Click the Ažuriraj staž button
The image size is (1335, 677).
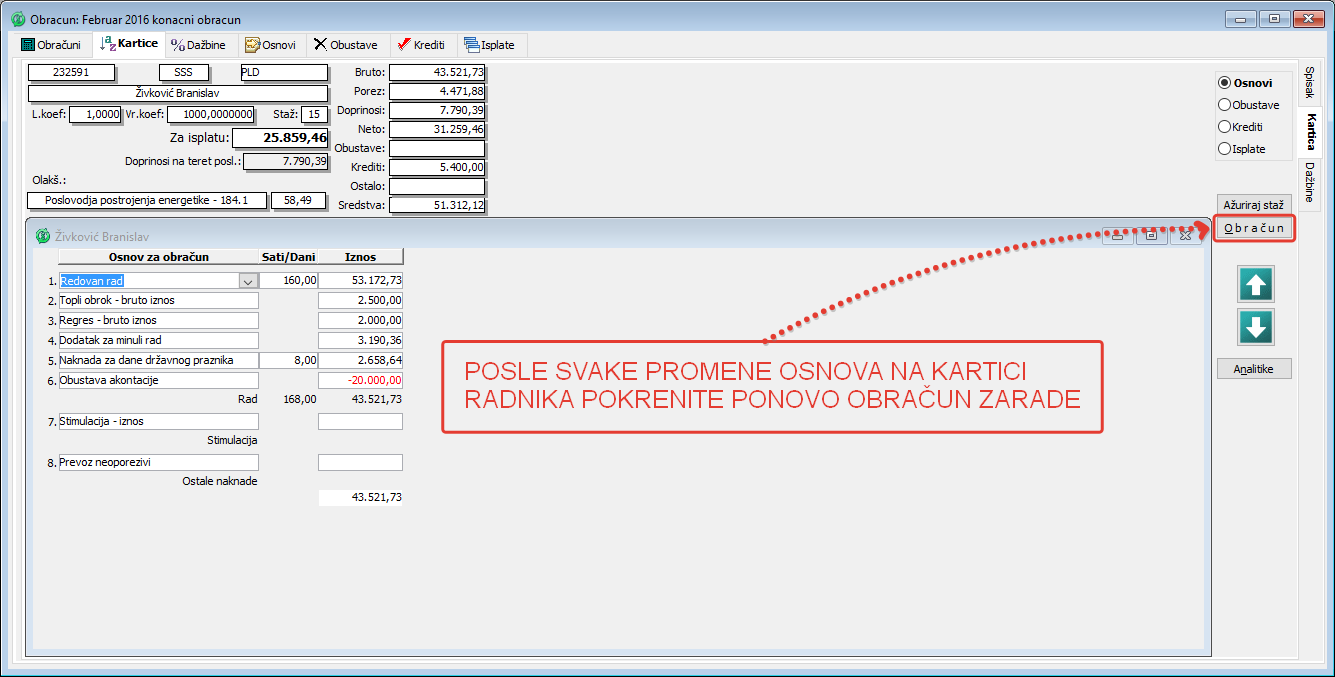point(1254,204)
